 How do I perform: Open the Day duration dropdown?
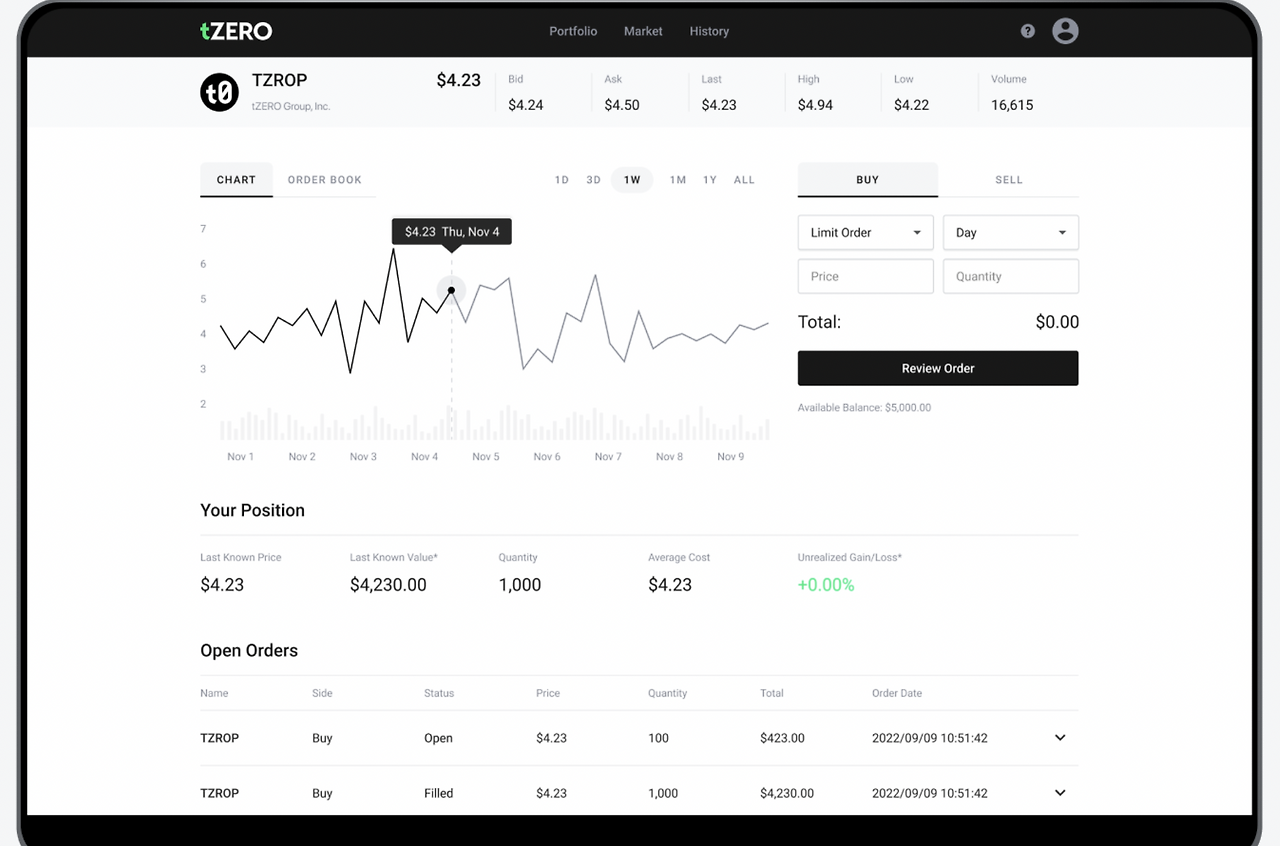[1011, 233]
